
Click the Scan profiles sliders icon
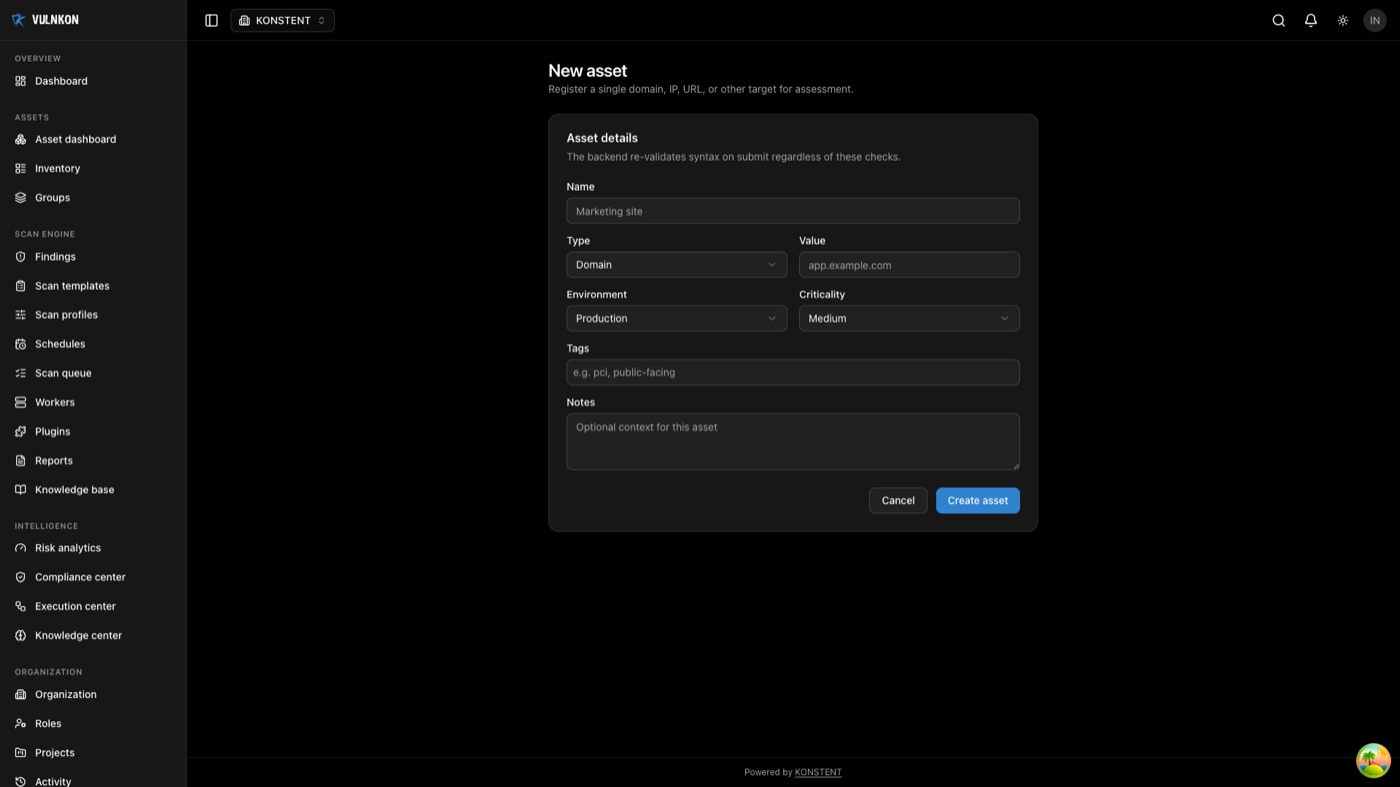(x=20, y=314)
